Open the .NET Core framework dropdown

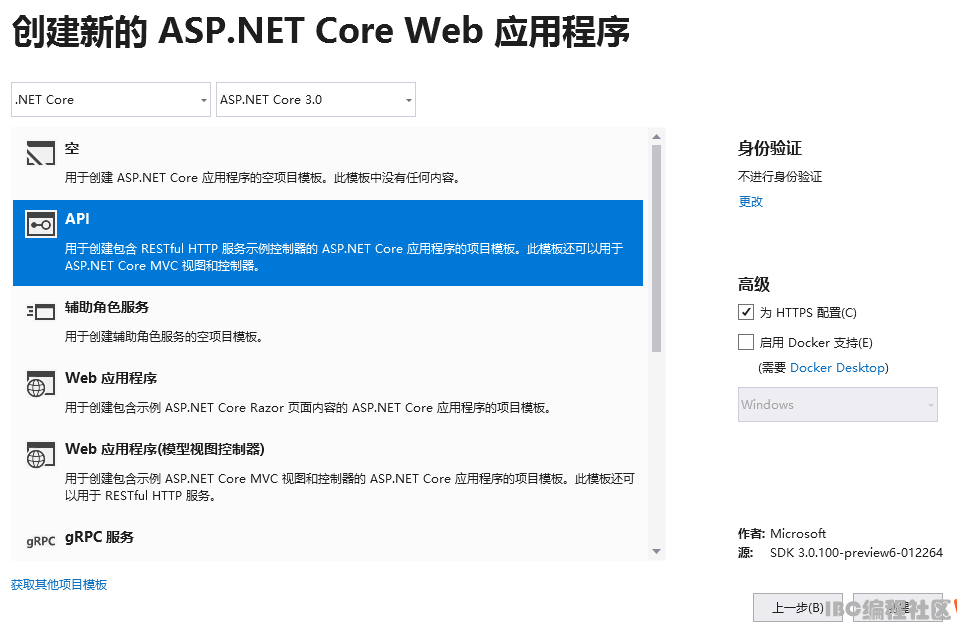111,99
